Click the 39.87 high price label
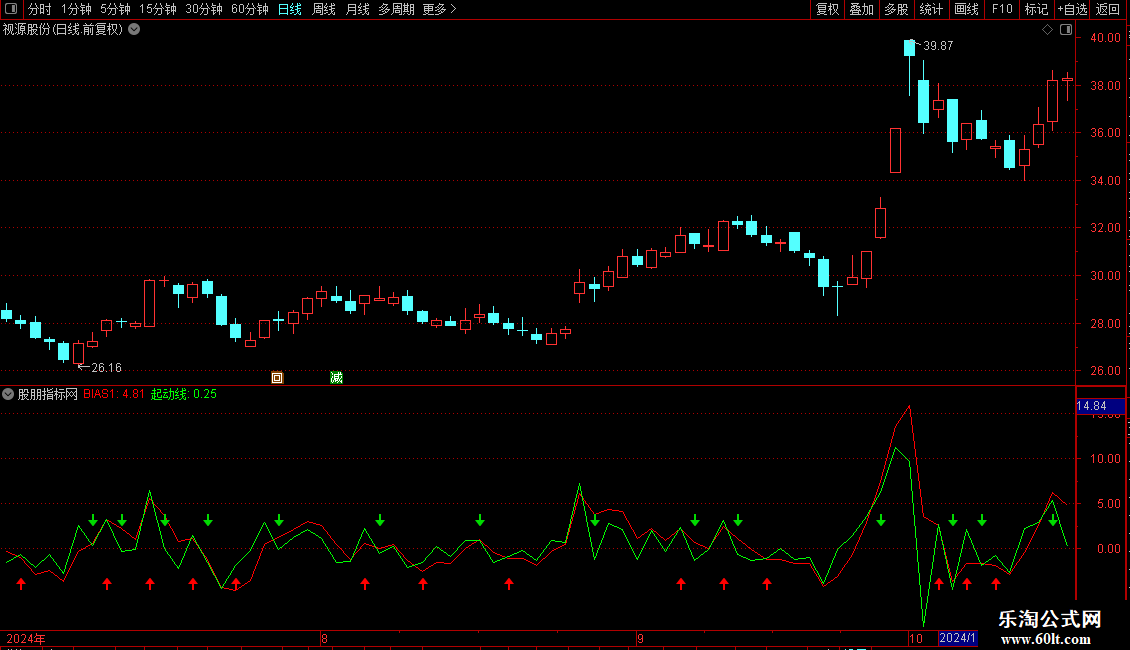Screen dimensions: 1130x650 click(x=938, y=45)
